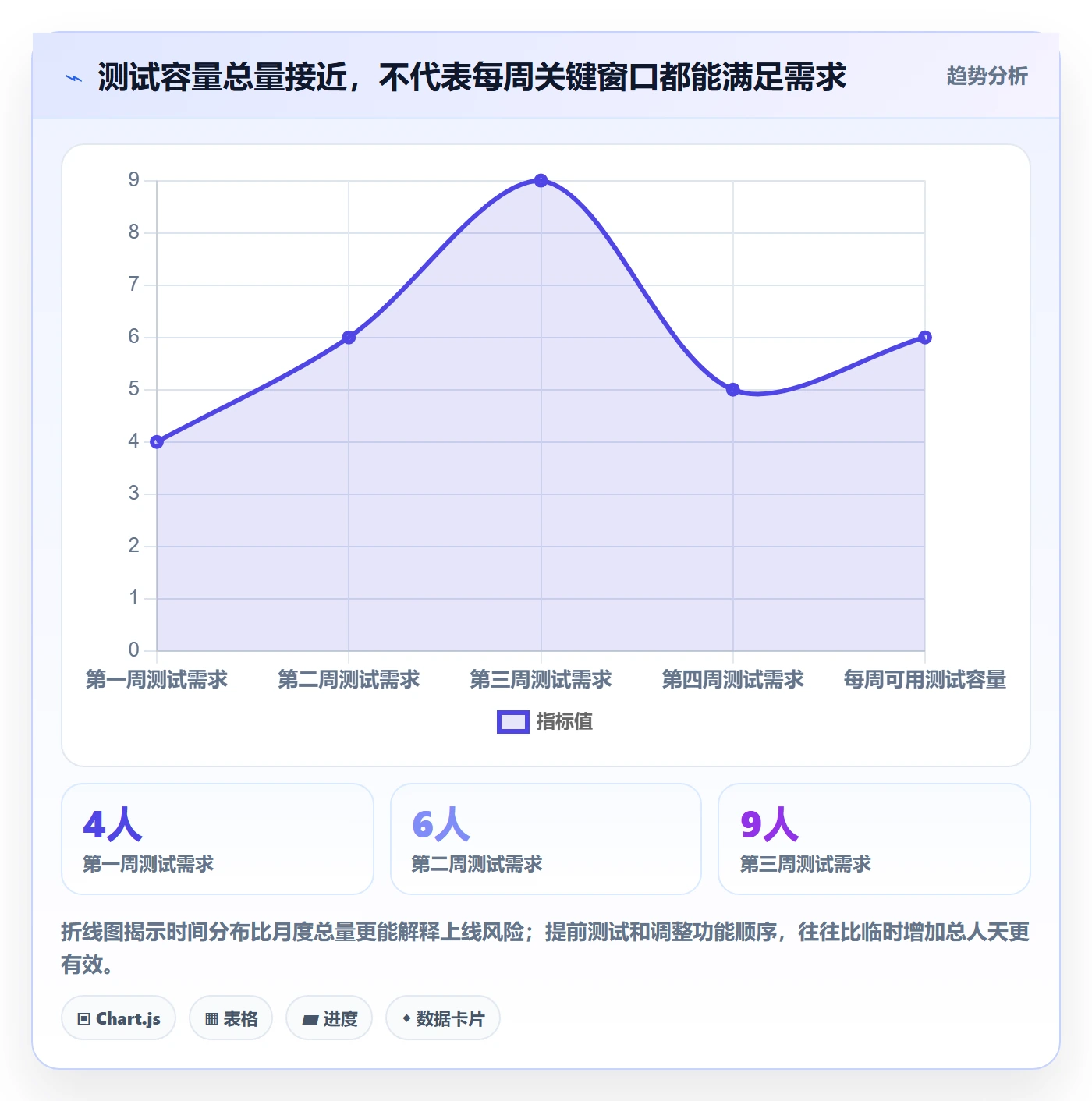Click the x-axis label 每周可用测试容量
The width and height of the screenshot is (1092, 1101).
(925, 680)
